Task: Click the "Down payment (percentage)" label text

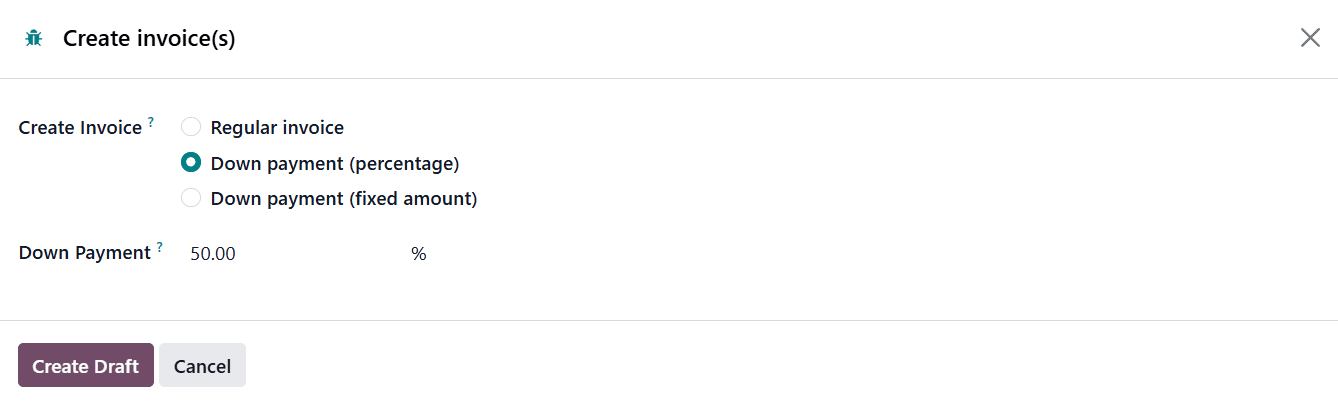Action: (334, 163)
